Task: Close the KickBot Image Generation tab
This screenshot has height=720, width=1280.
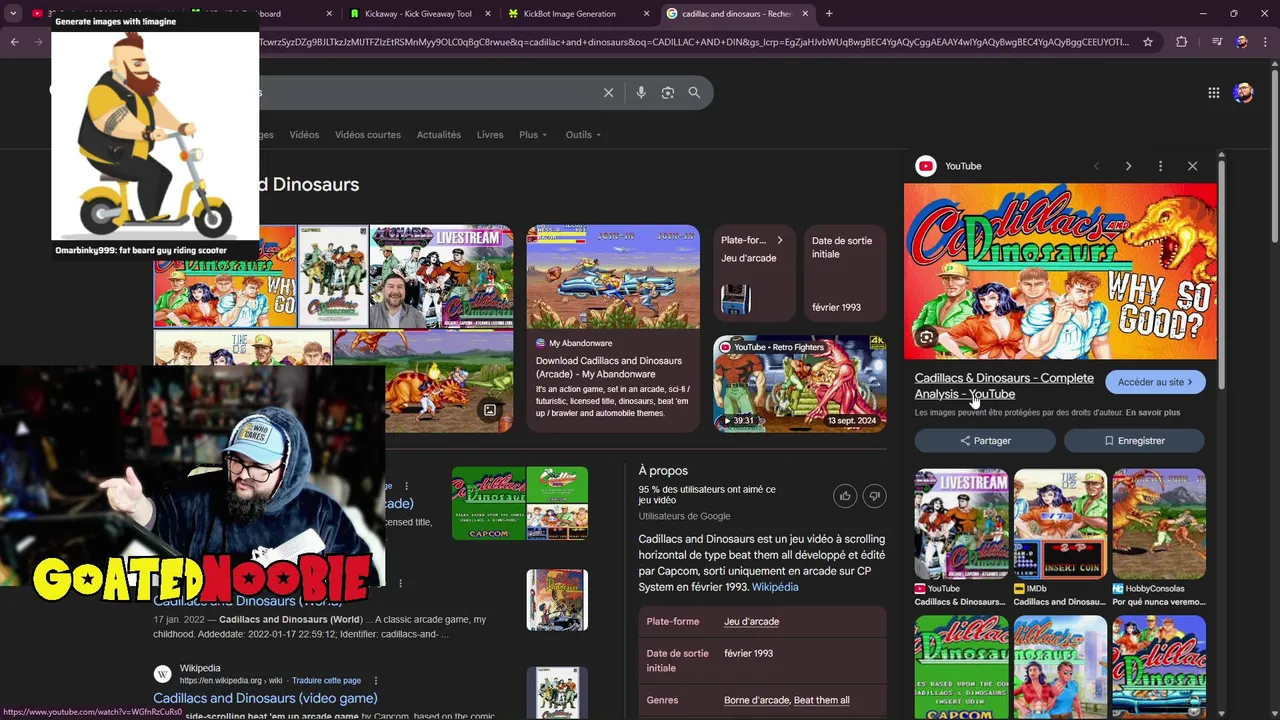Action: (647, 14)
